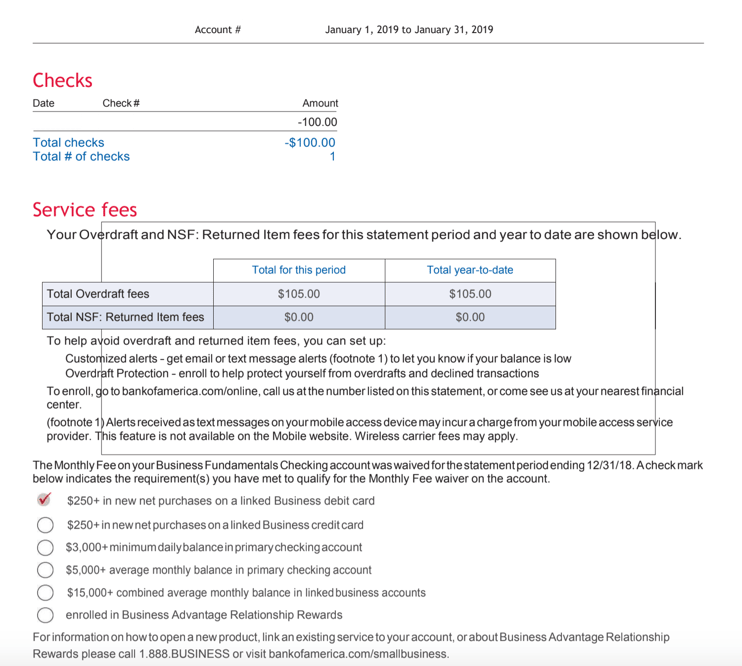
Task: Click the Check # column header
Action: [121, 103]
